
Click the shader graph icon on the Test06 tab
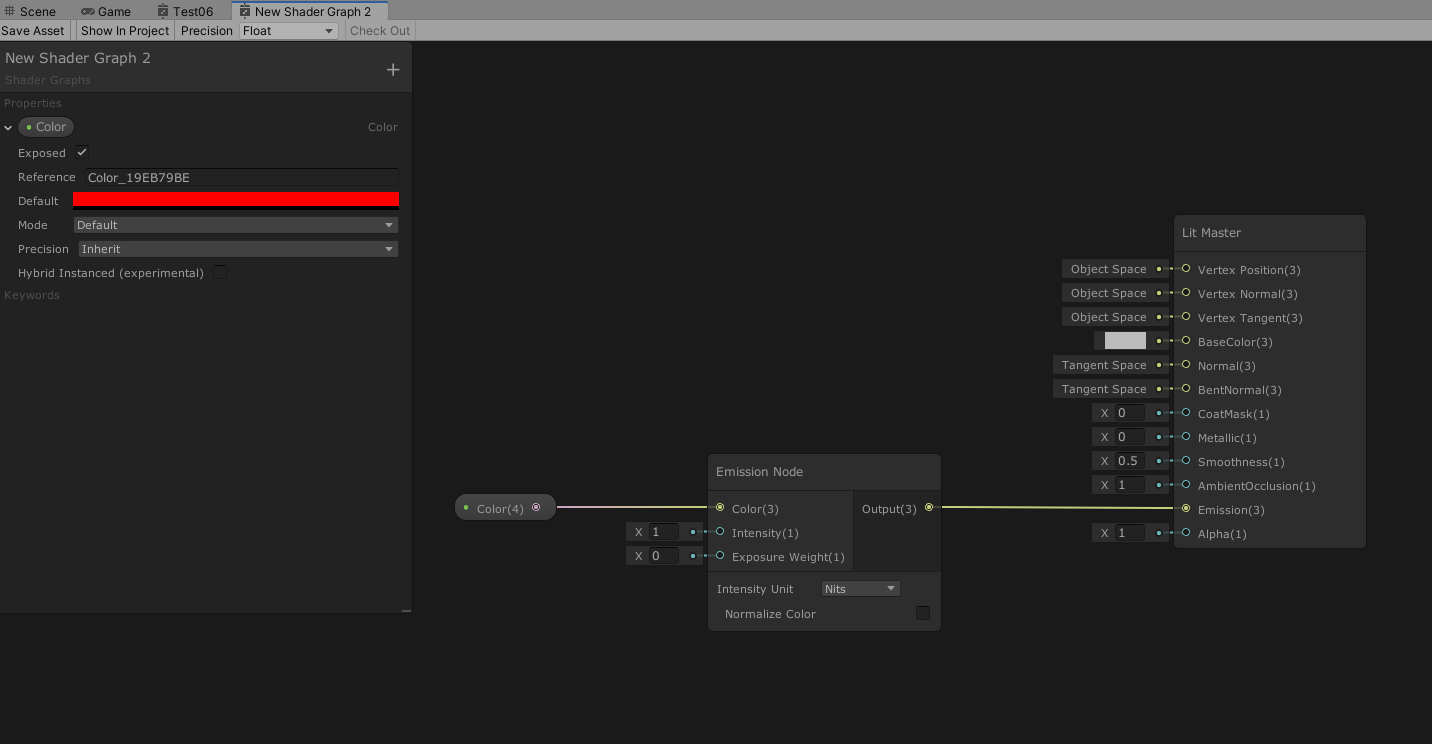click(x=162, y=10)
